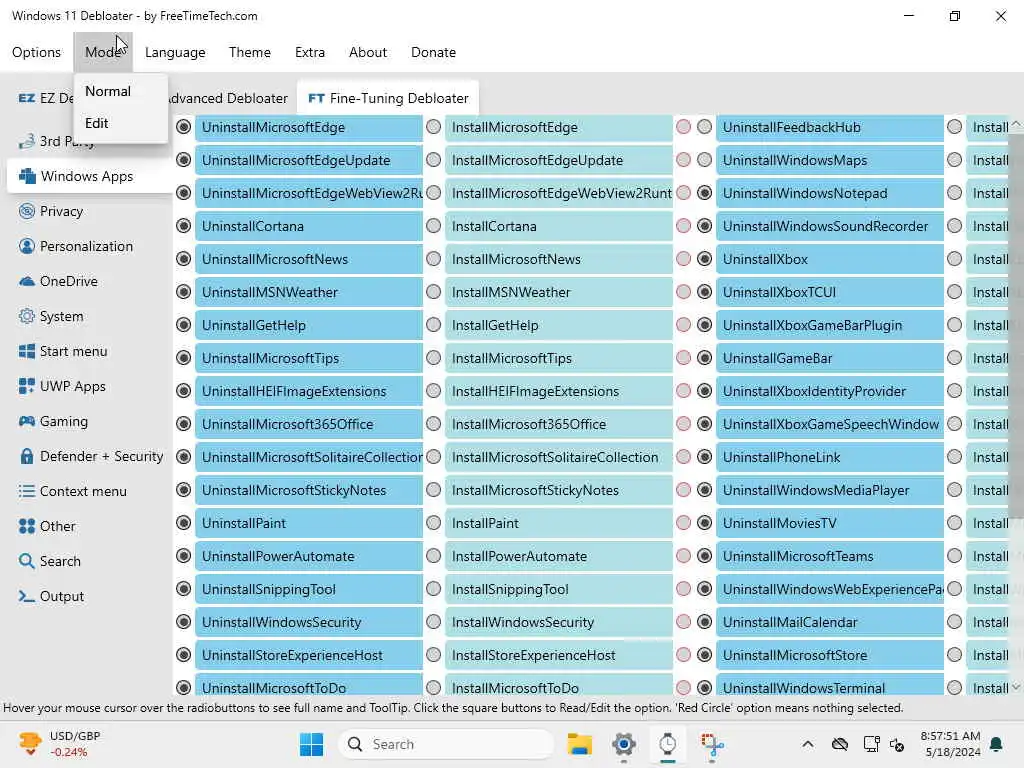The width and height of the screenshot is (1024, 768).
Task: Click the taskbar clock and date
Action: coord(950,744)
